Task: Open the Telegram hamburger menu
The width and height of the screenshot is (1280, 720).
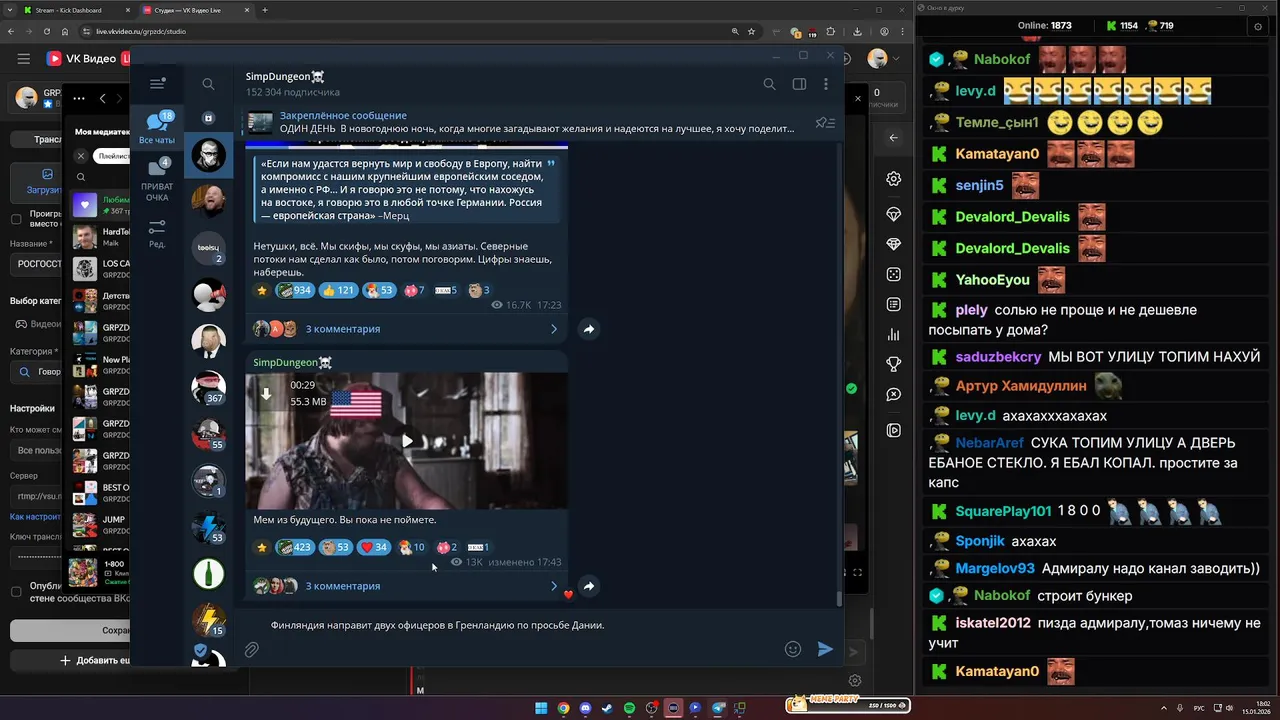Action: tap(157, 84)
